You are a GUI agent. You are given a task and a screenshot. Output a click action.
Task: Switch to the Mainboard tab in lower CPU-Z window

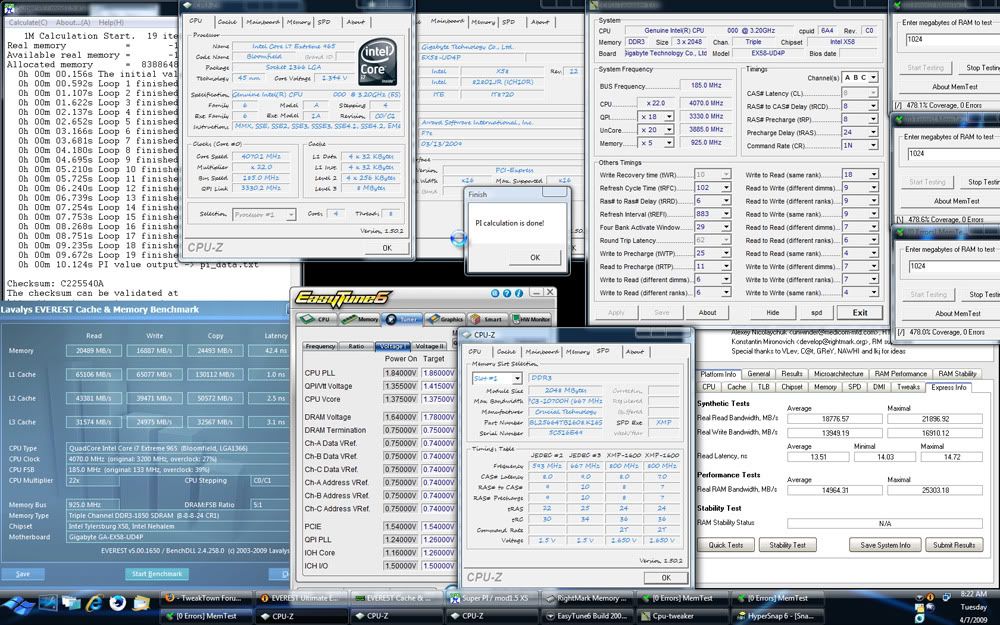pos(542,351)
